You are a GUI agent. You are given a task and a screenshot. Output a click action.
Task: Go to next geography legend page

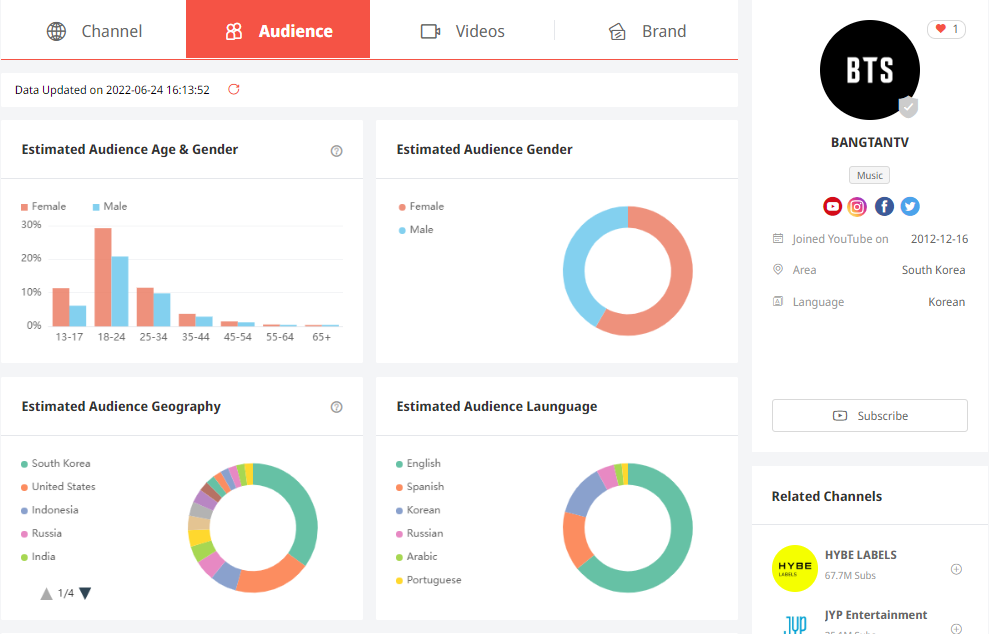(85, 593)
